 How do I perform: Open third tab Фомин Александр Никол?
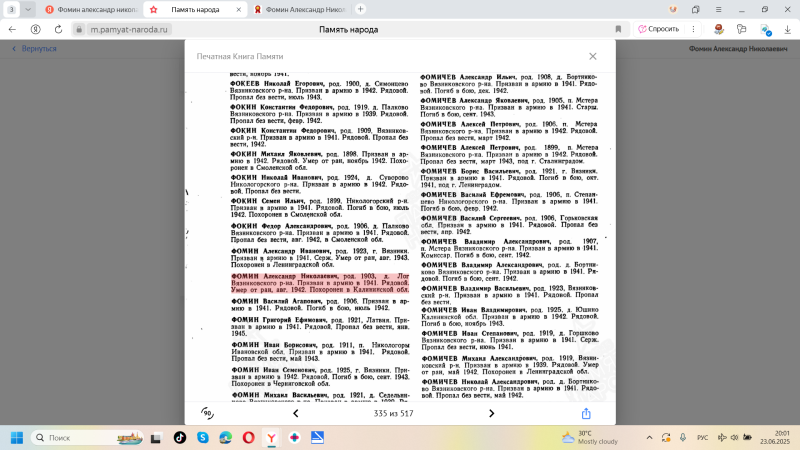click(300, 9)
